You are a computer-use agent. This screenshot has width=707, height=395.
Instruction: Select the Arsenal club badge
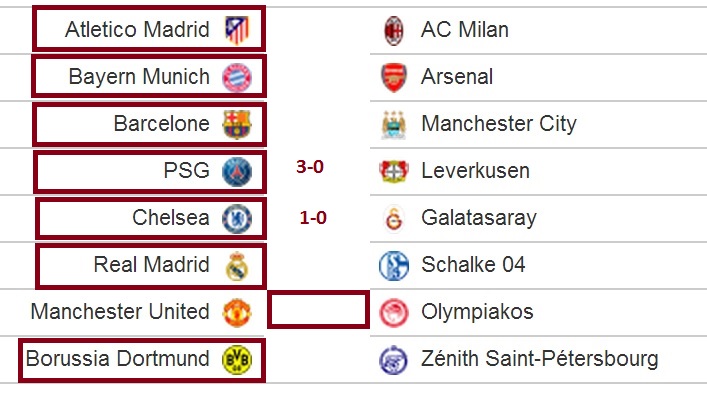click(x=394, y=78)
